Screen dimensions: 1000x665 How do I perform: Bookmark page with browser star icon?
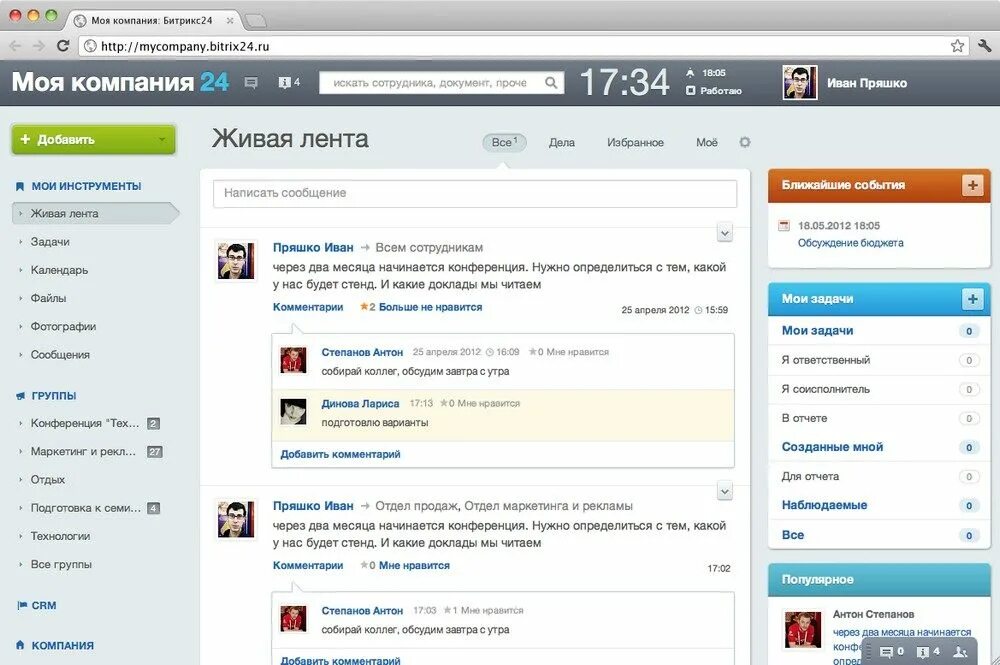pyautogui.click(x=957, y=46)
